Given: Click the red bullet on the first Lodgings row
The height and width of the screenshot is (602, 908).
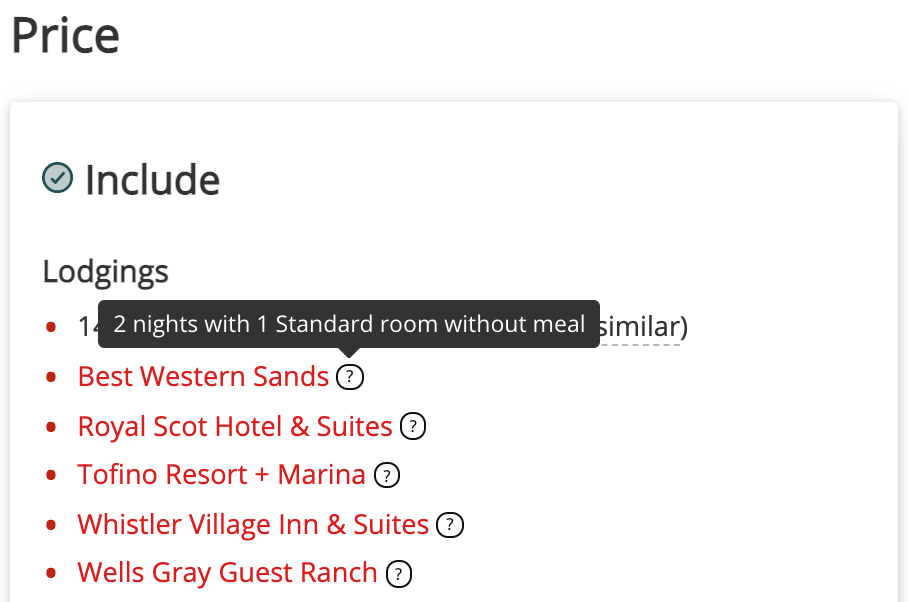Looking at the screenshot, I should click(x=51, y=327).
